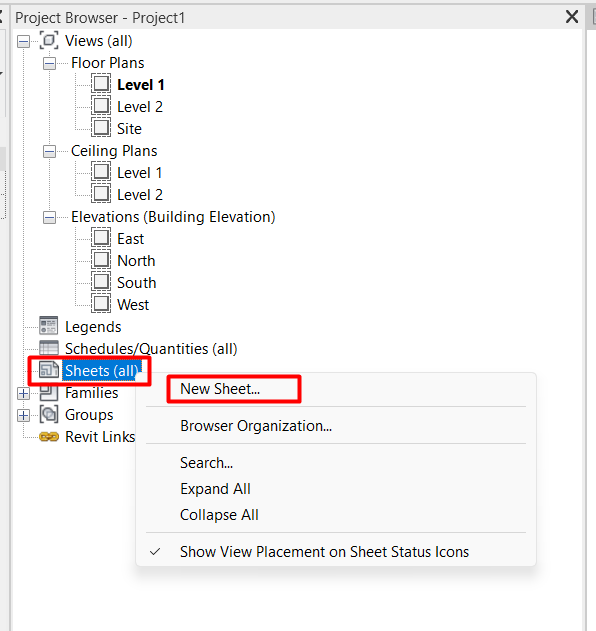Screen dimensions: 596x631
Task: Click the Groups icon
Action: (49, 414)
